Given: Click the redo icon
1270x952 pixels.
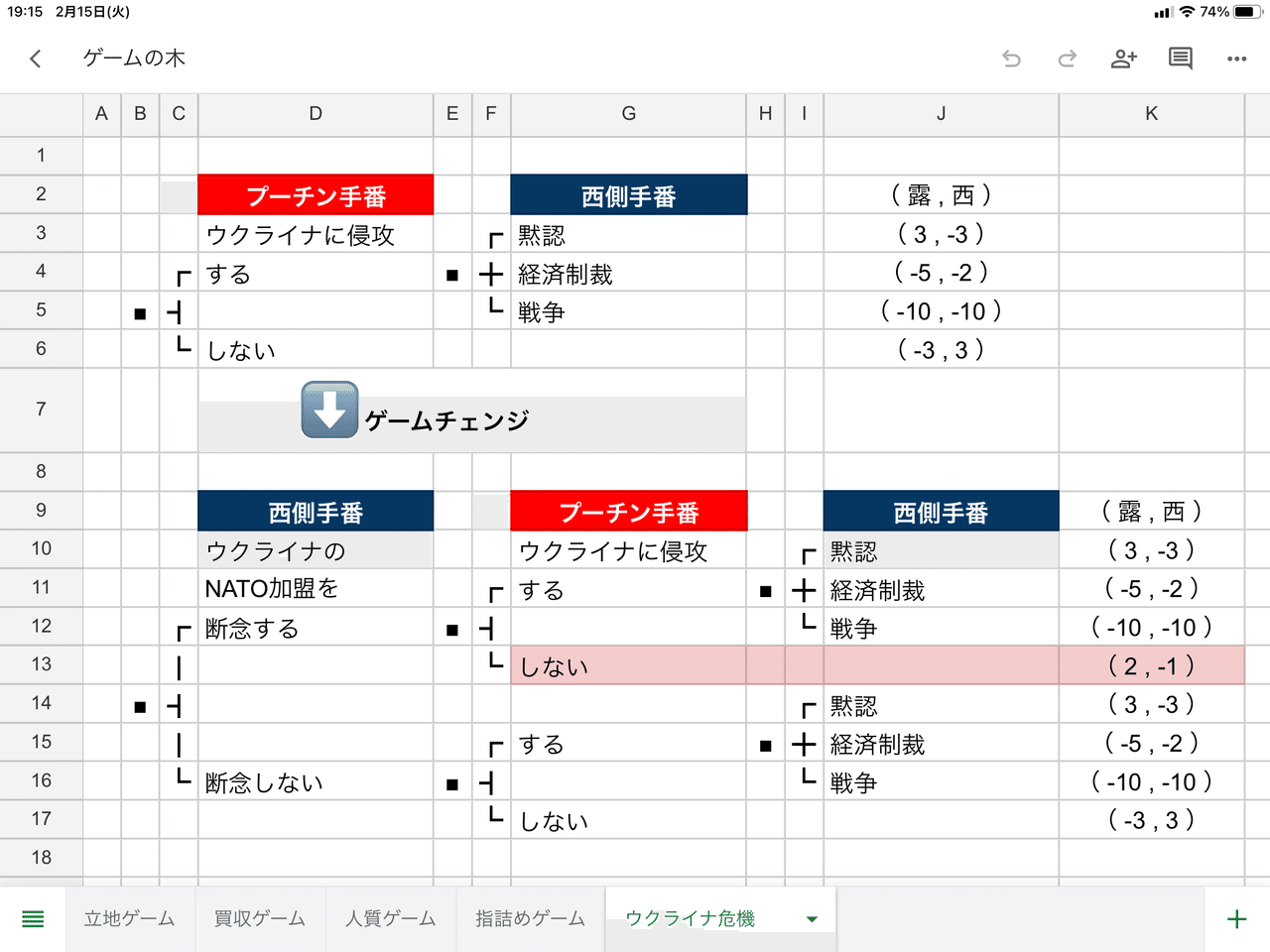Looking at the screenshot, I should 1068,59.
